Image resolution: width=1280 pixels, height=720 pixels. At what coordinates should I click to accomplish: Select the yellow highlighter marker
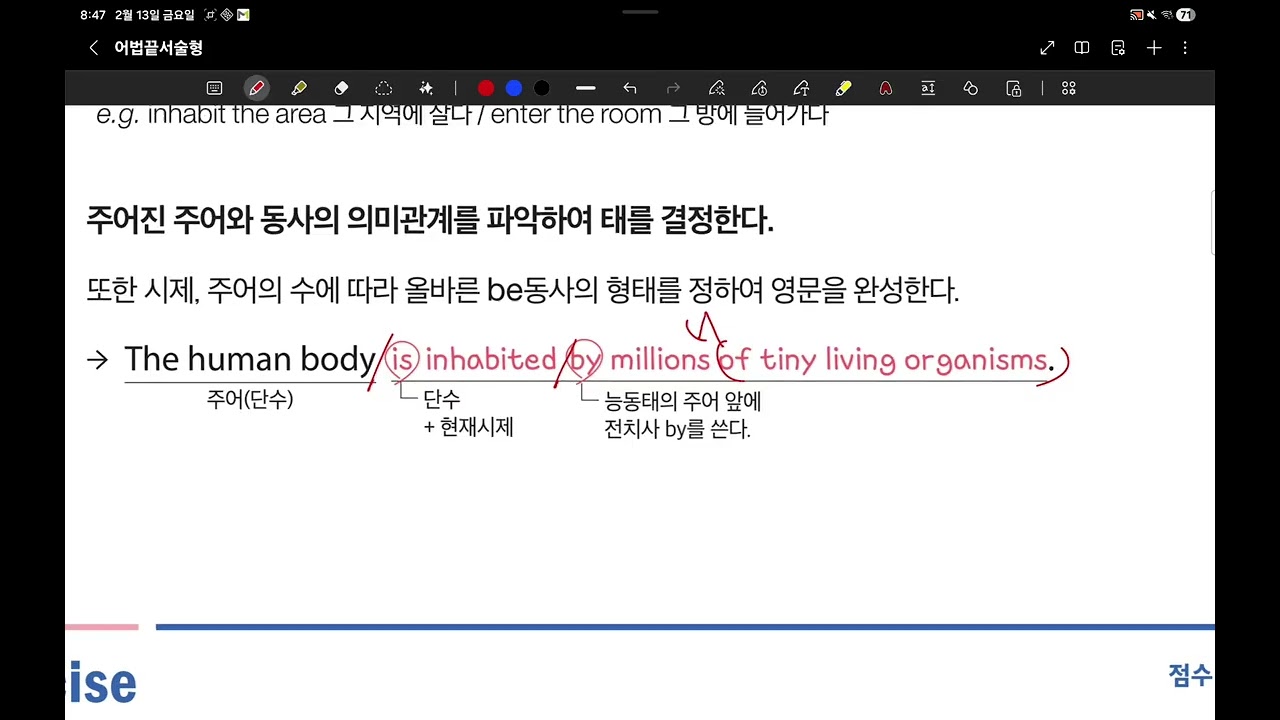coord(843,88)
